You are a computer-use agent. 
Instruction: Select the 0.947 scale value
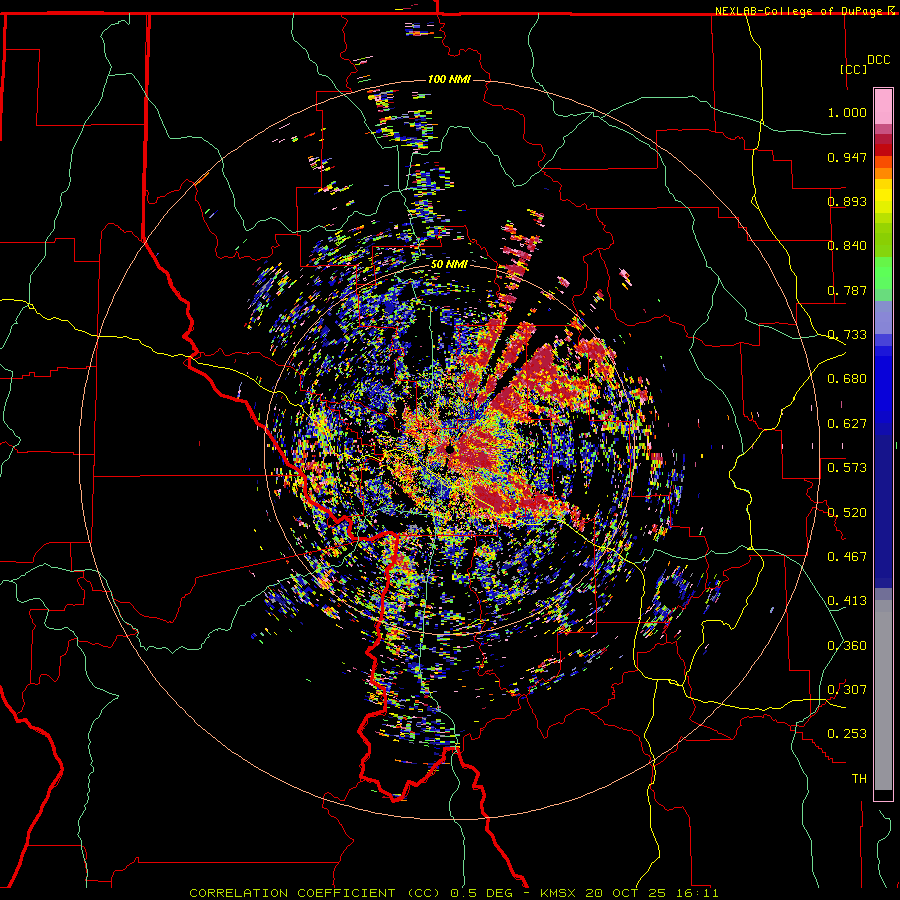(847, 157)
